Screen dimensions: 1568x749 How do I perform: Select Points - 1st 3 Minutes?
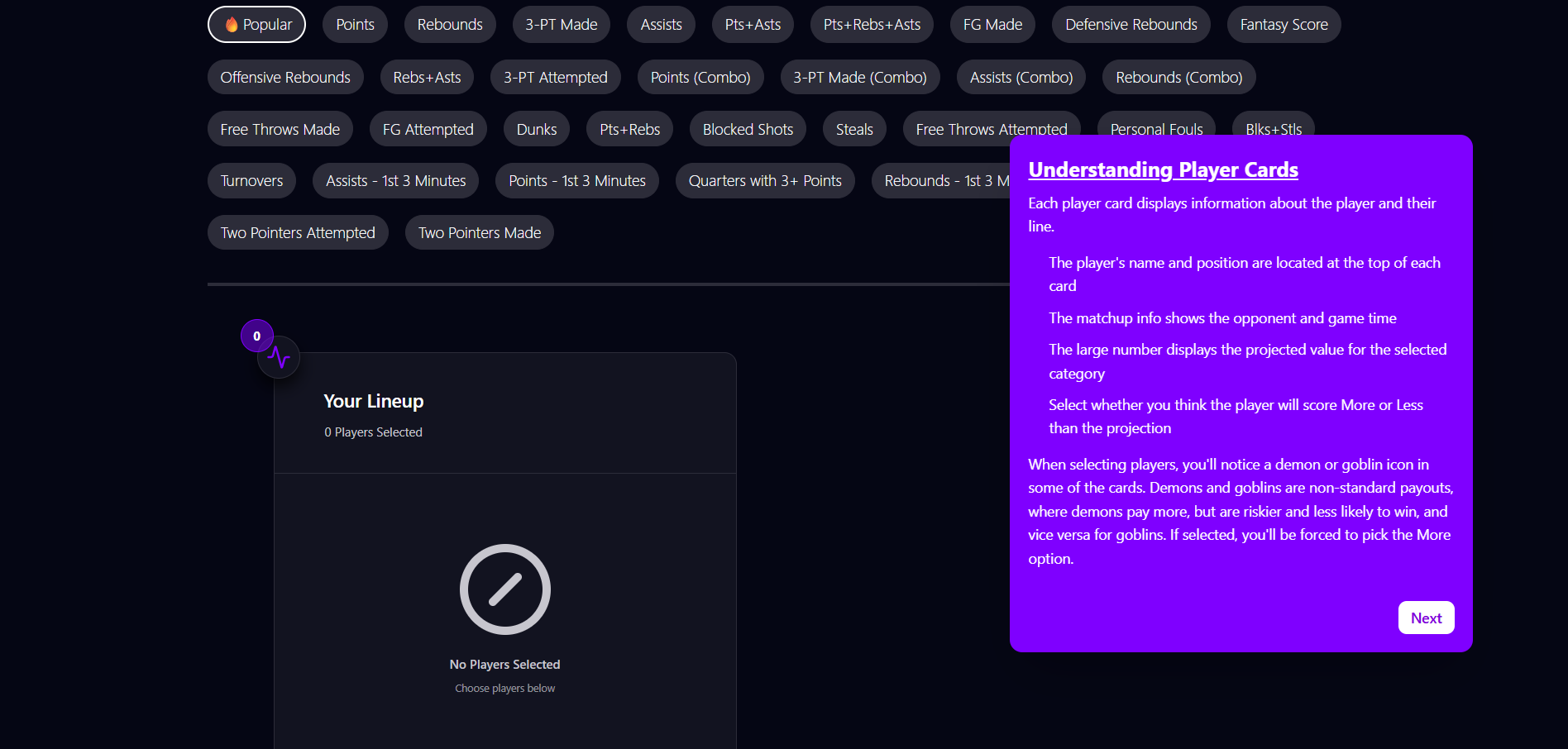point(577,180)
